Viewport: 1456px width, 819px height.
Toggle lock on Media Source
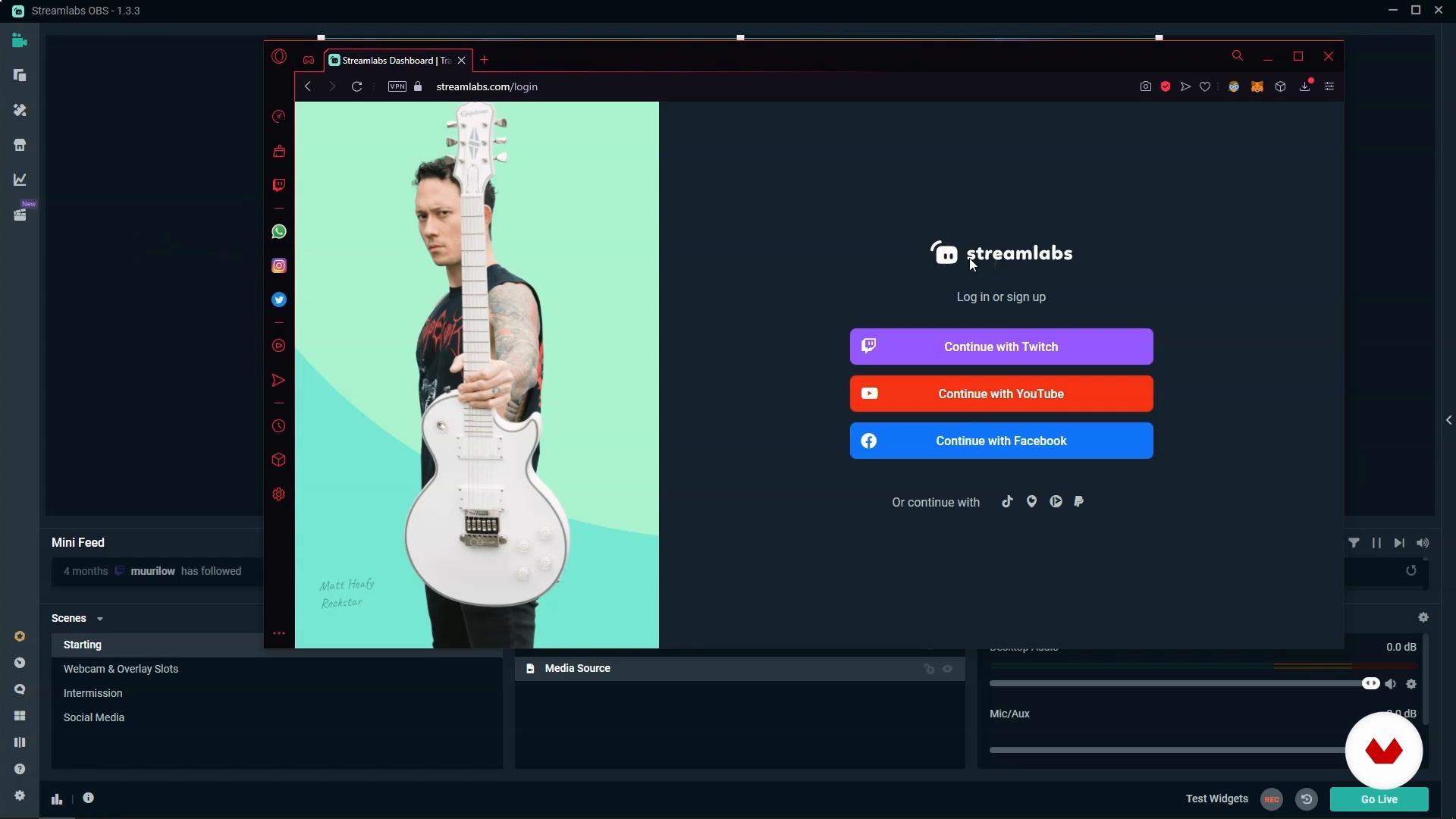click(929, 669)
